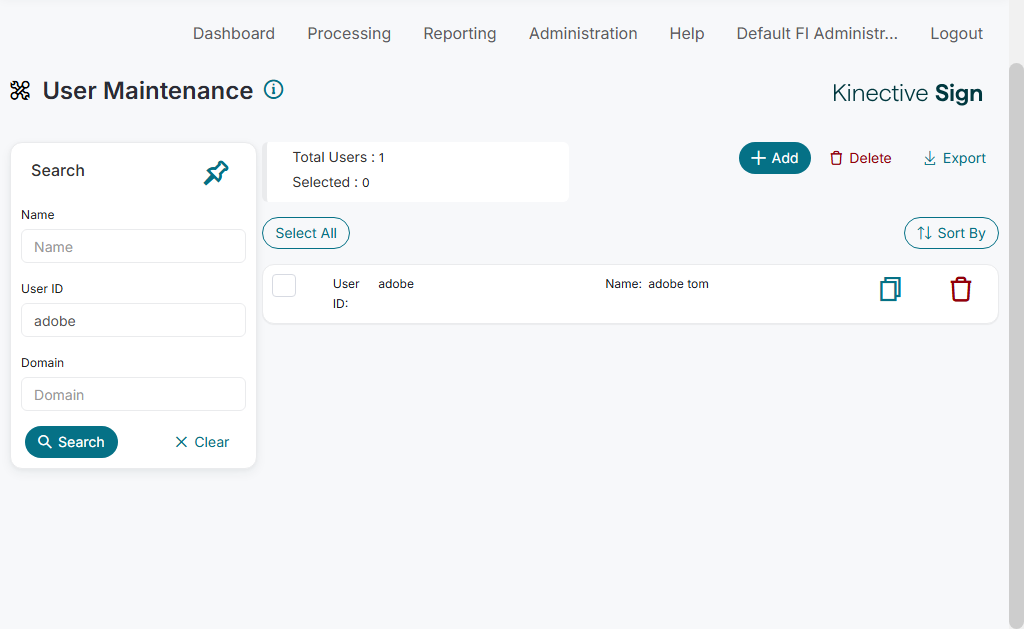This screenshot has height=629, width=1024.
Task: Open the Sort By options
Action: (951, 233)
